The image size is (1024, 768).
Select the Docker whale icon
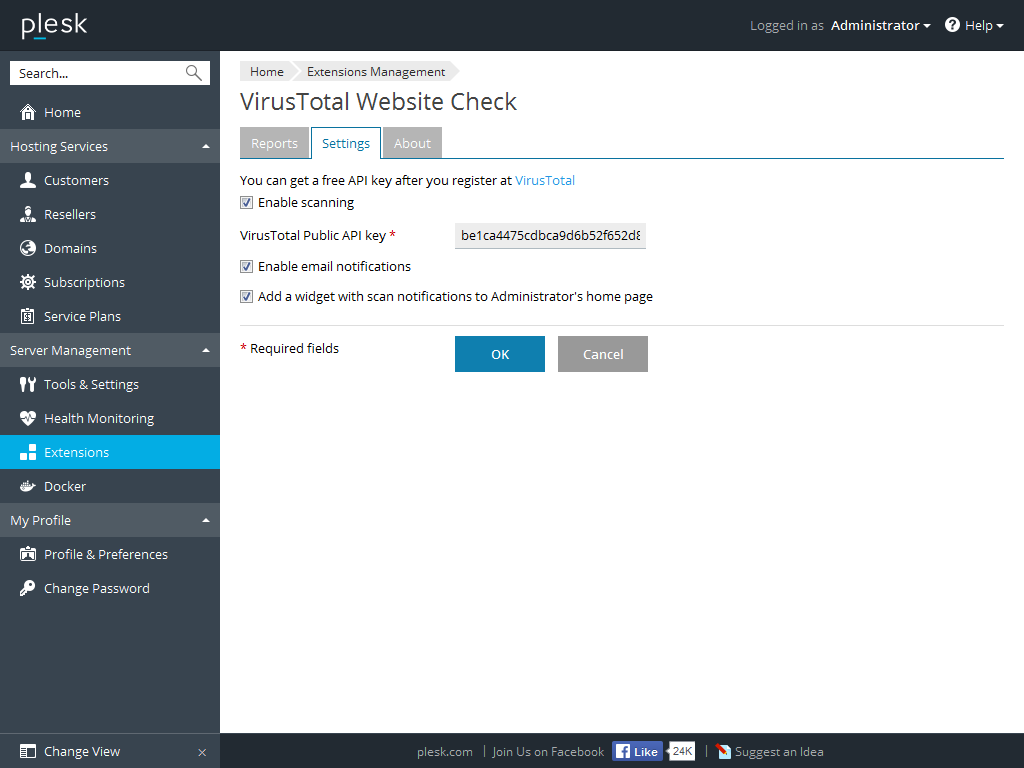(x=27, y=486)
